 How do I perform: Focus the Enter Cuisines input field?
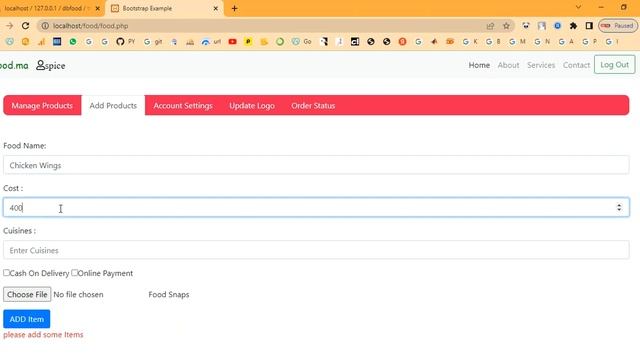tap(316, 250)
